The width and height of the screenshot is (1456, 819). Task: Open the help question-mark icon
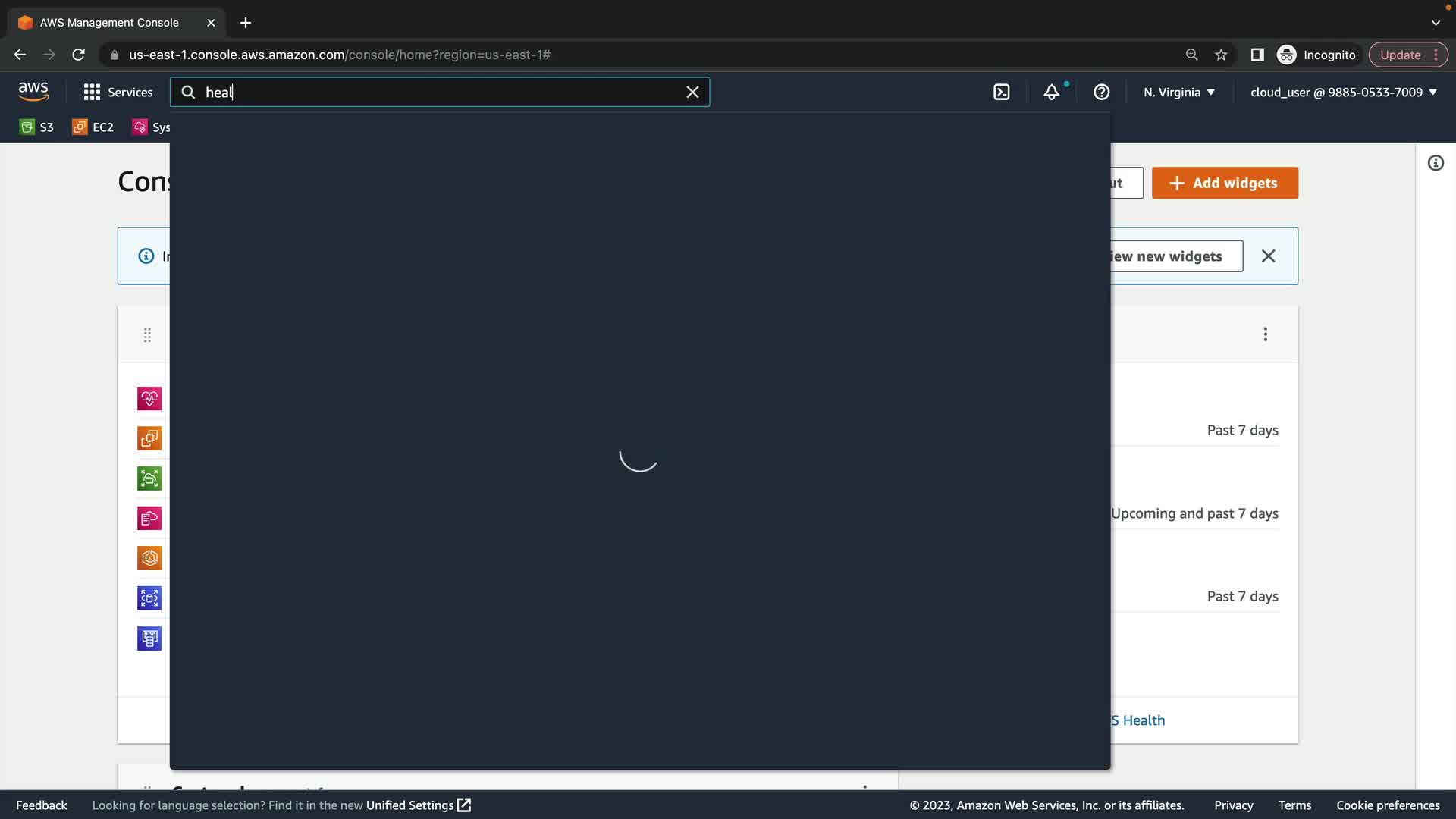[x=1101, y=93]
